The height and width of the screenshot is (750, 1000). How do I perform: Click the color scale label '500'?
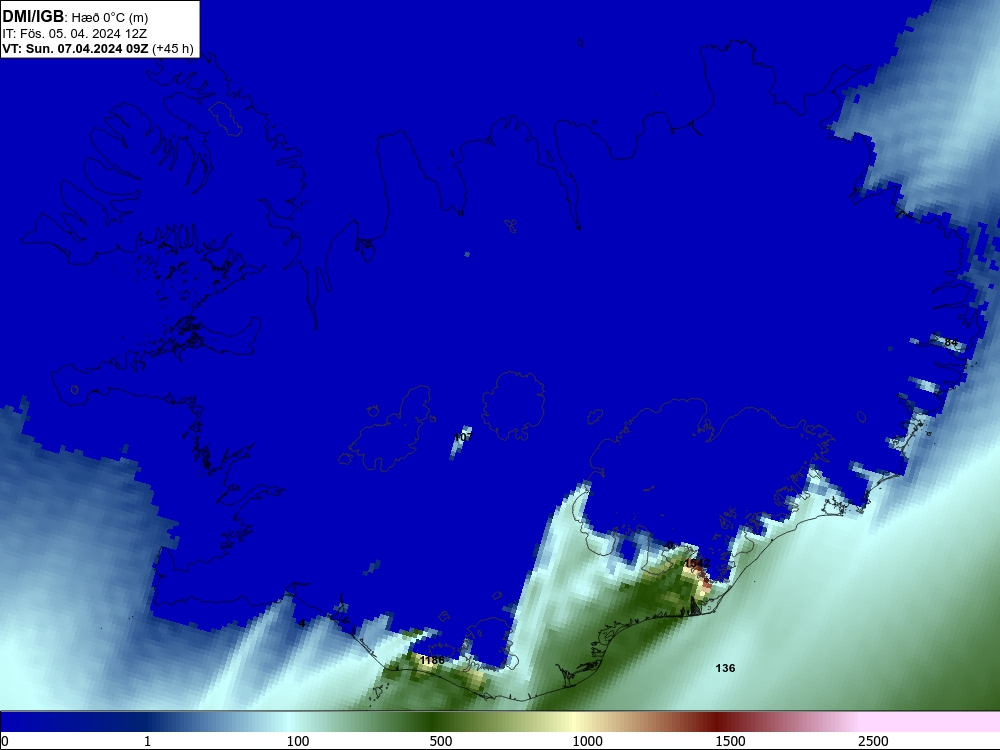tap(441, 741)
